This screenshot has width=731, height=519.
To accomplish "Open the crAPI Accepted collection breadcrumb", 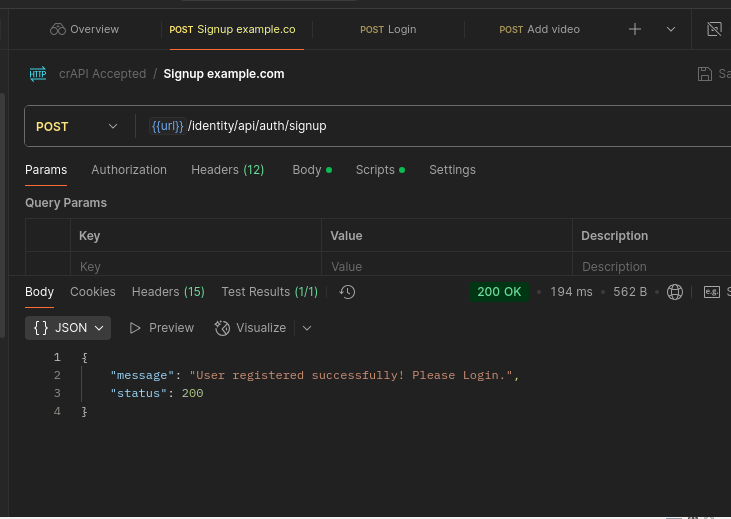I will pyautogui.click(x=103, y=74).
